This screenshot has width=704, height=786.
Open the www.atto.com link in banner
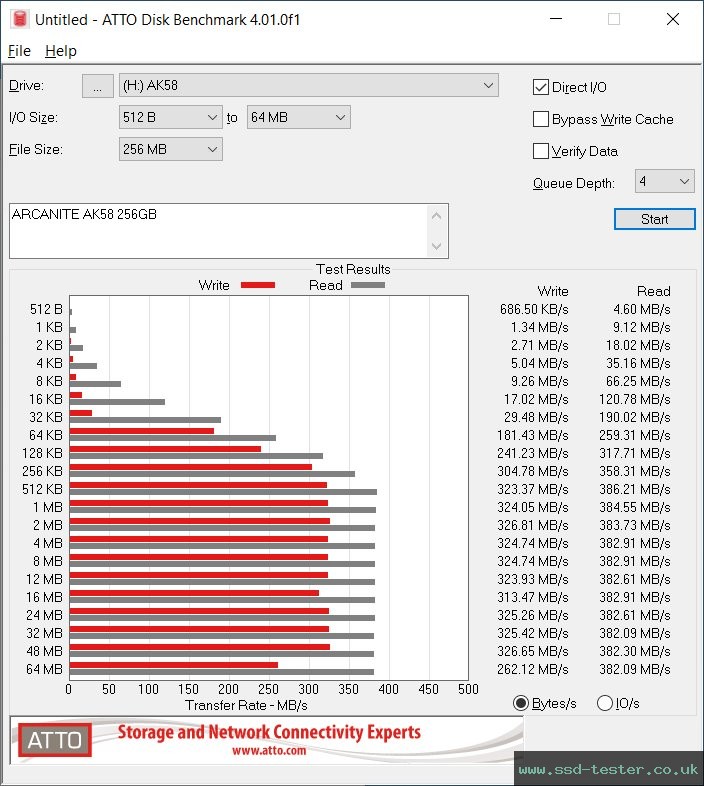click(269, 750)
